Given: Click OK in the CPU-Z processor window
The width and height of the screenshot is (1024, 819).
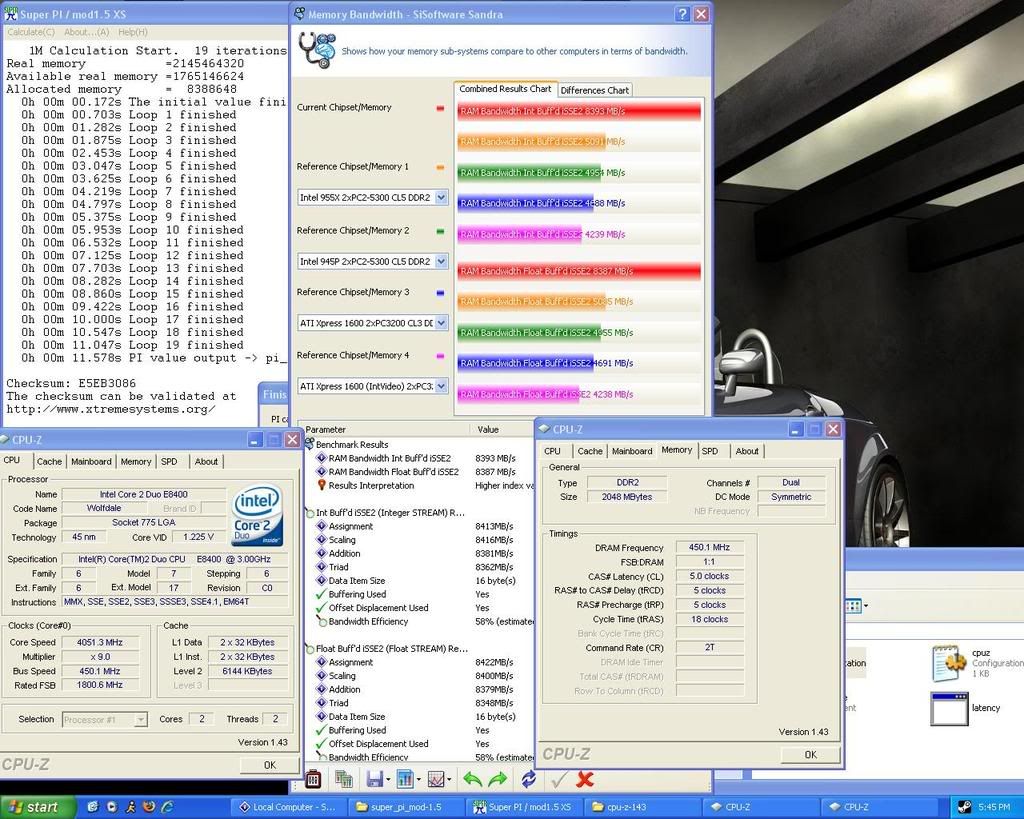Looking at the screenshot, I should tap(270, 765).
